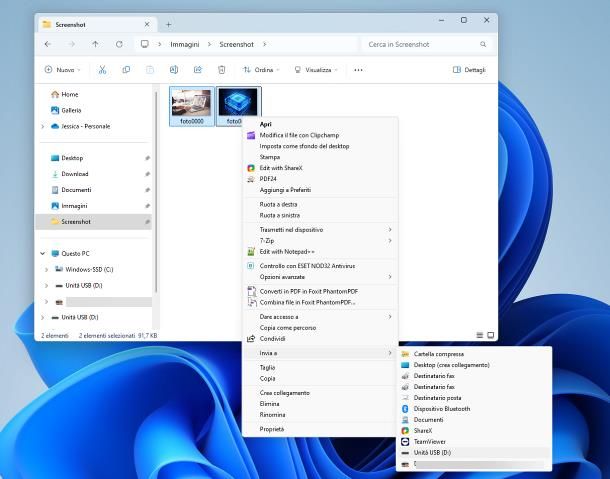The width and height of the screenshot is (610, 479).
Task: Expand Opzioni avanzate submenu arrow
Action: point(390,277)
